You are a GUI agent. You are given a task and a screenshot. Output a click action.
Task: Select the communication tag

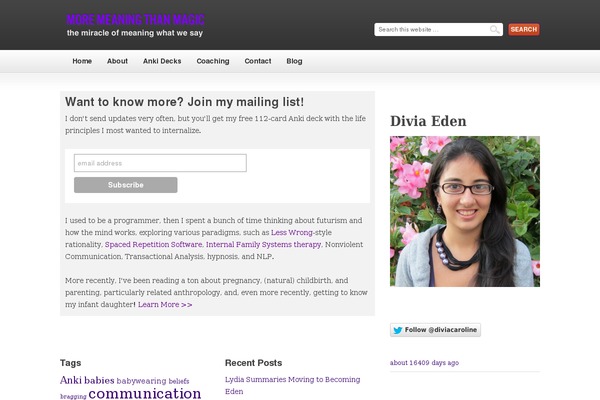point(145,393)
